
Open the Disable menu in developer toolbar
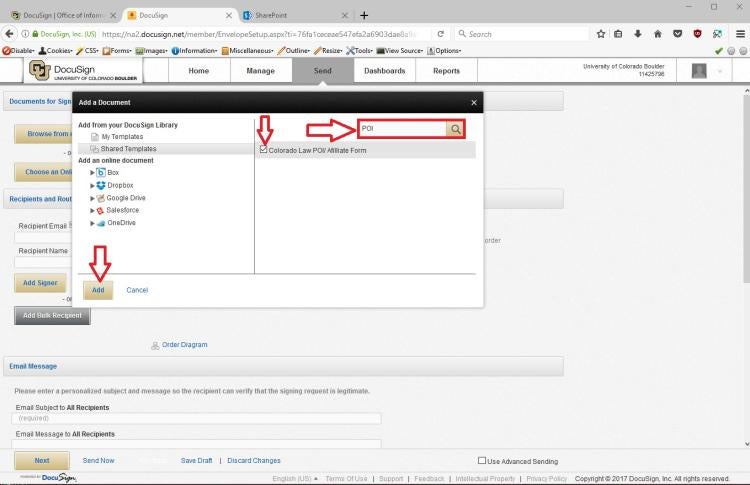pyautogui.click(x=19, y=51)
